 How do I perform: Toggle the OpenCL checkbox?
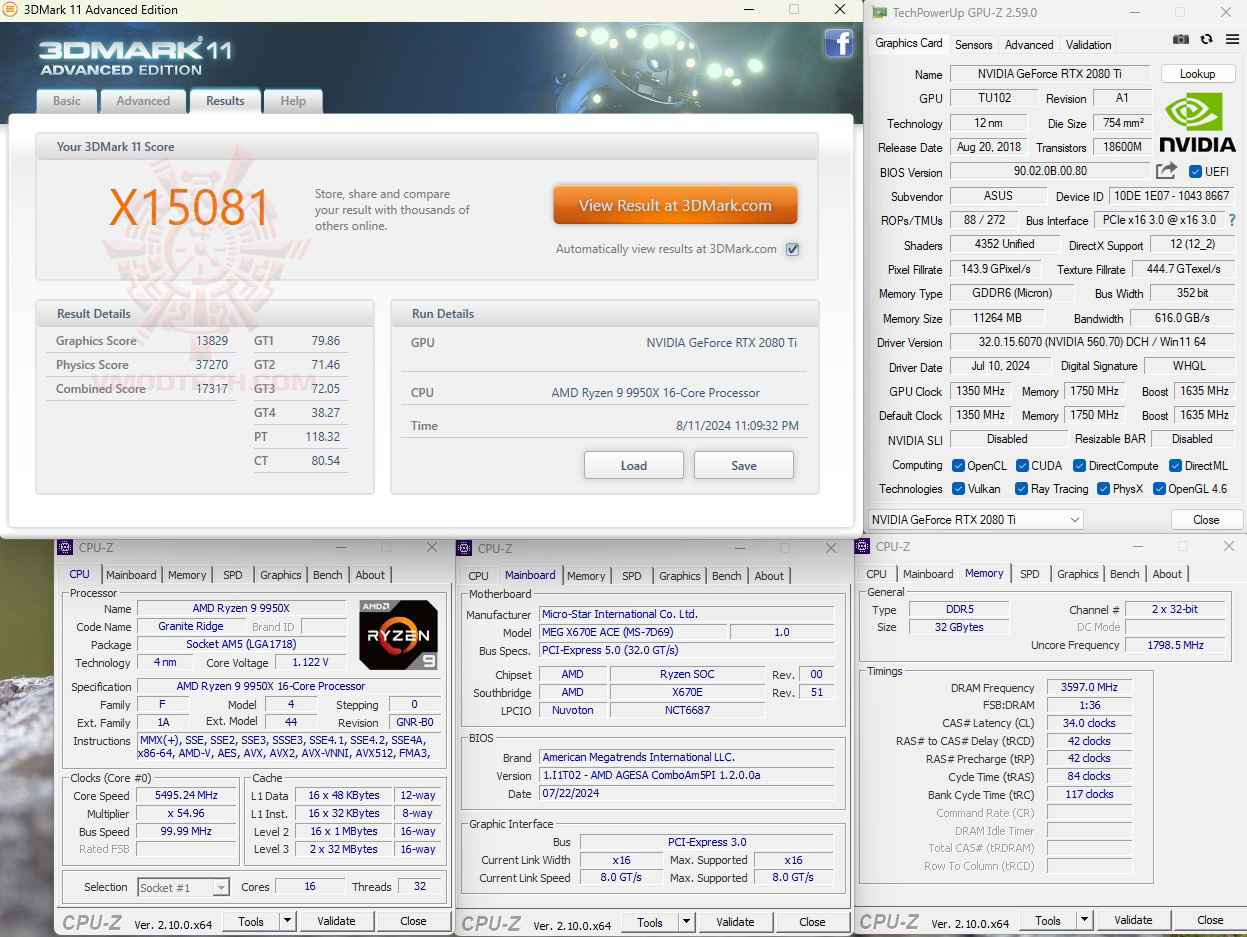958,466
